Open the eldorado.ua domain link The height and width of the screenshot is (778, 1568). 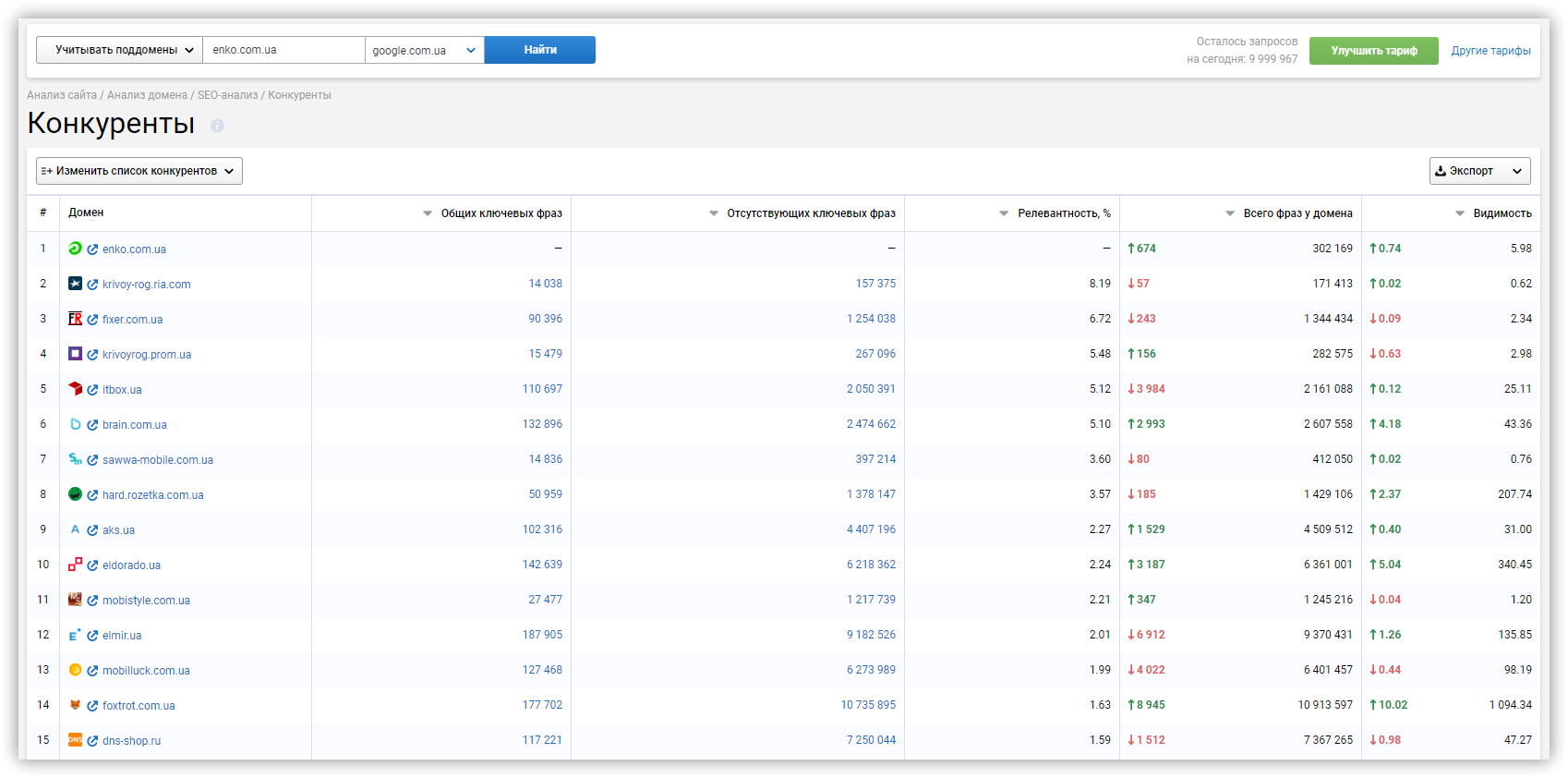point(131,565)
